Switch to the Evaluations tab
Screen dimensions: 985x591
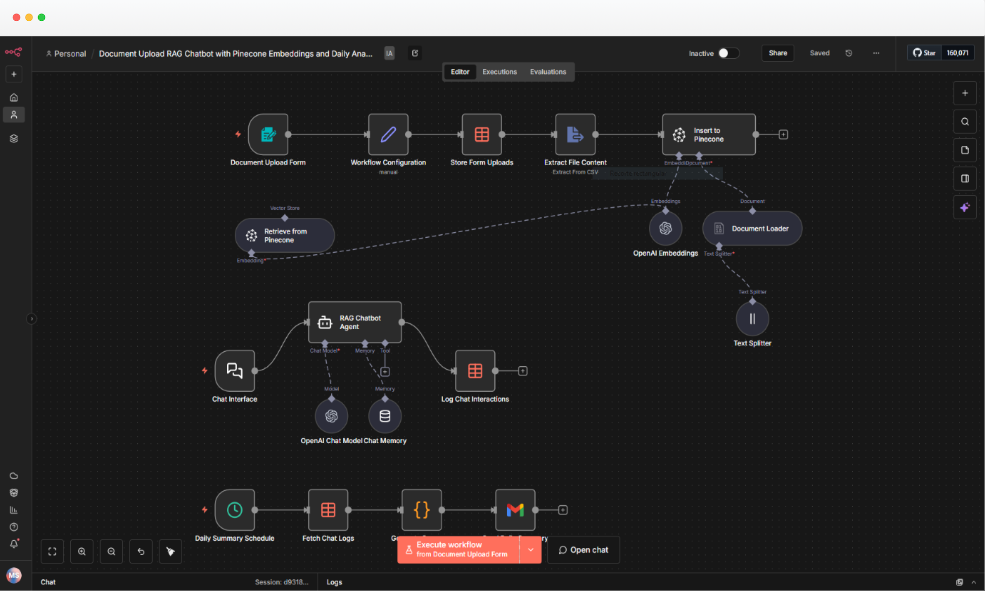click(x=548, y=72)
